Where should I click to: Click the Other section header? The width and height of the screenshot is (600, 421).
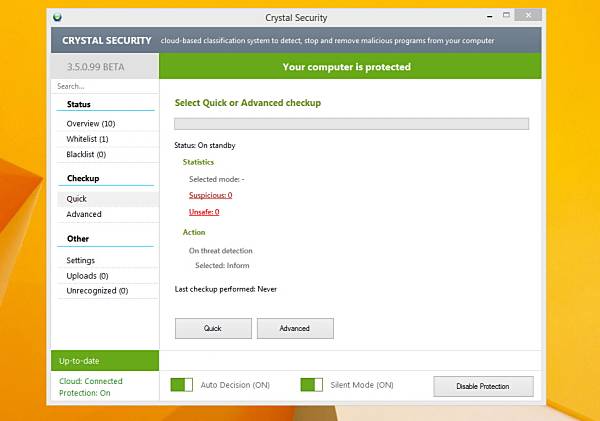click(x=78, y=239)
